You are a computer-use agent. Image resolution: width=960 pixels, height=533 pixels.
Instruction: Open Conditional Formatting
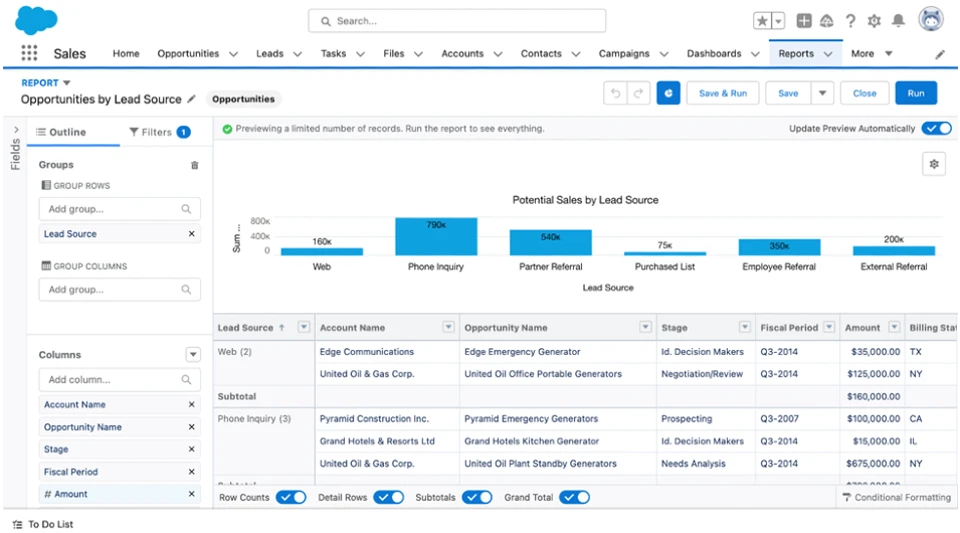[x=897, y=498]
